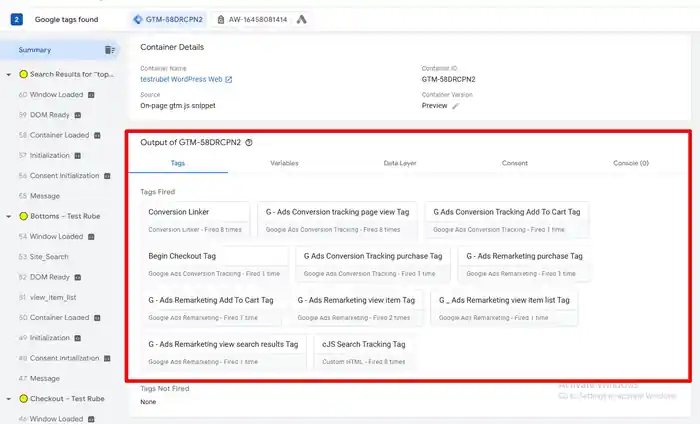Viewport: 700px width, 424px height.
Task: Switch to the Tags tab
Action: coord(178,163)
